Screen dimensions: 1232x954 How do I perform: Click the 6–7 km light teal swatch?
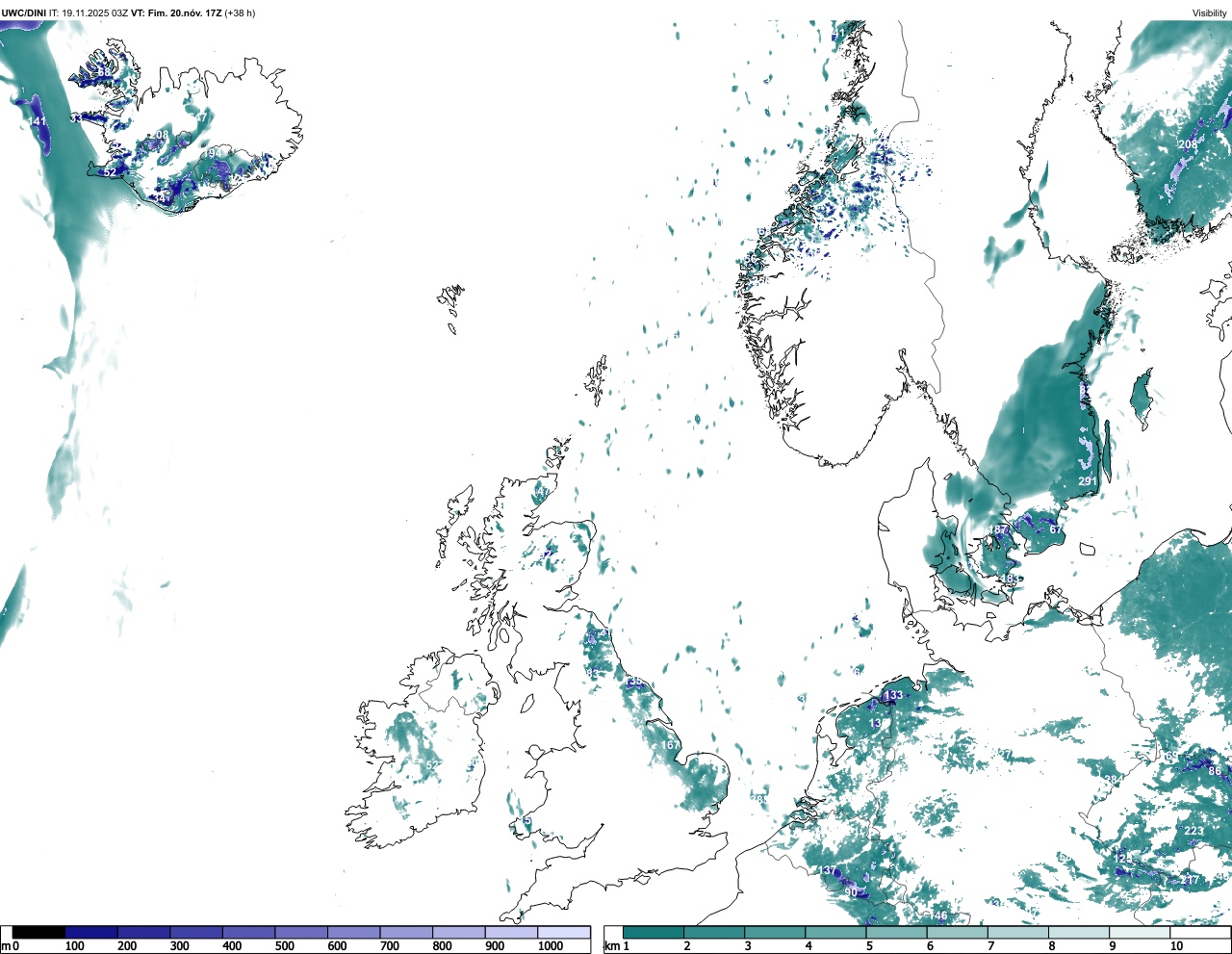coord(958,932)
